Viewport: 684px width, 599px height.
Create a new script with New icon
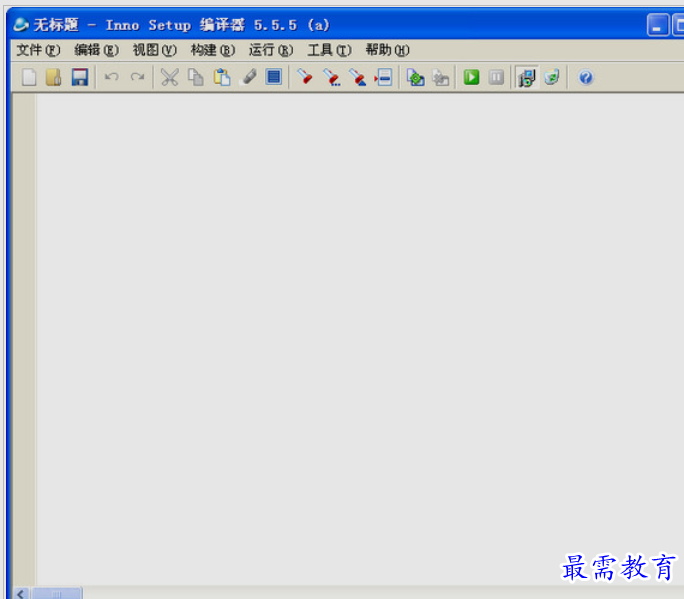(29, 78)
